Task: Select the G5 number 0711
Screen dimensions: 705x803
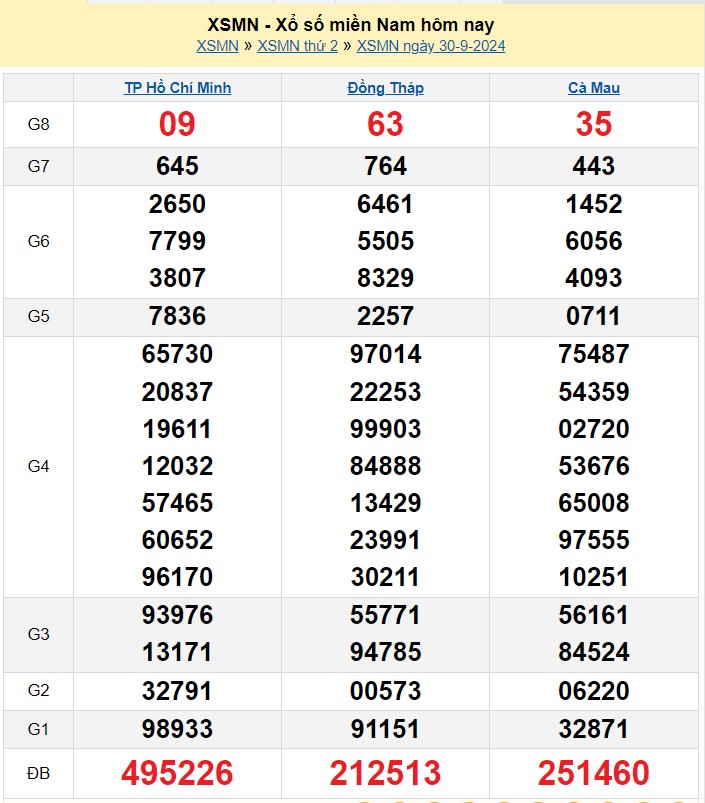Action: click(x=593, y=317)
